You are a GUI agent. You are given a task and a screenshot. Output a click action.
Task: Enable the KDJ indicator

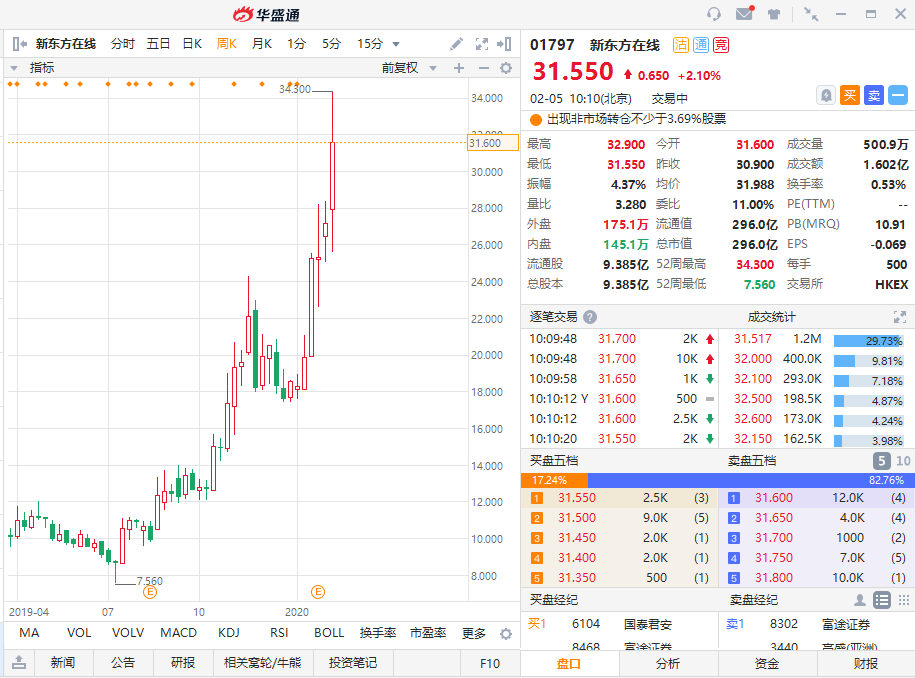229,633
